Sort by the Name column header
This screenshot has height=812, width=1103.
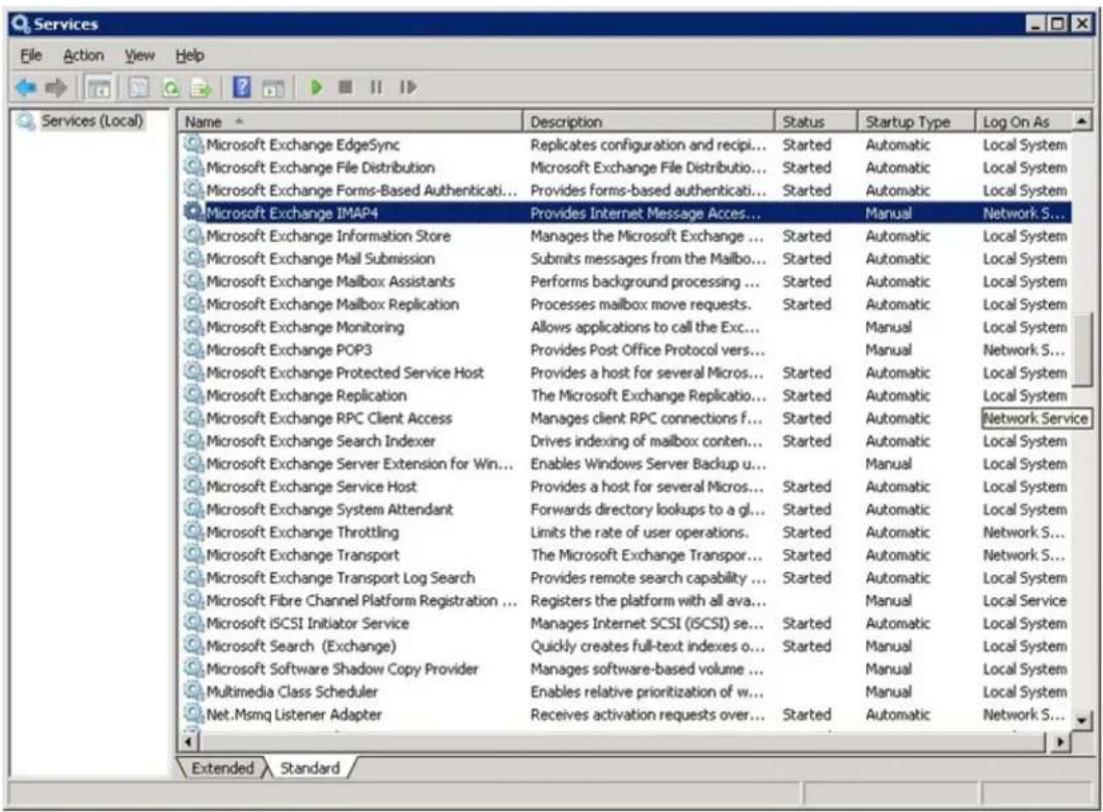point(350,122)
